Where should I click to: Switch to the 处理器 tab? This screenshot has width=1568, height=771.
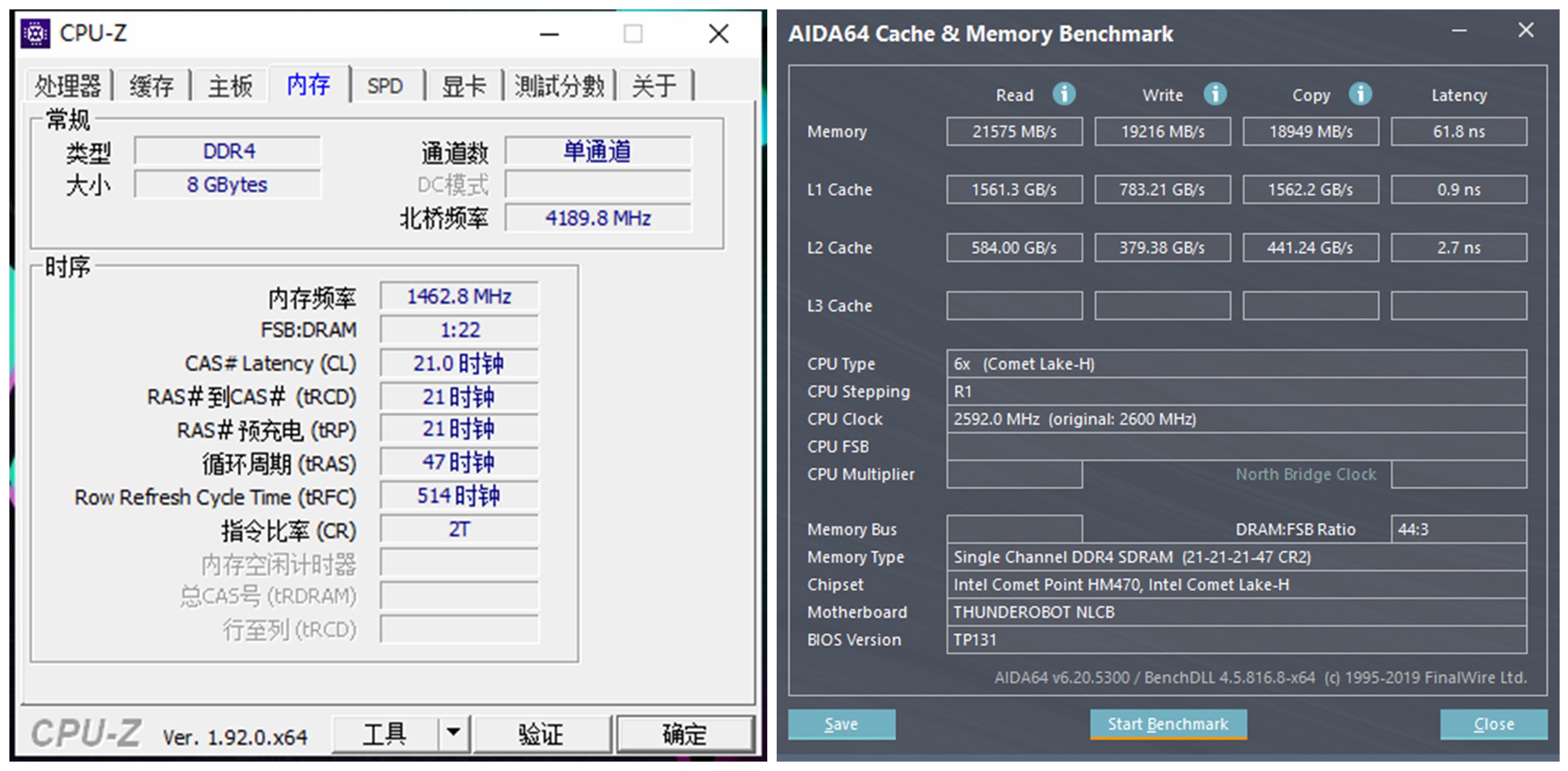click(x=67, y=86)
